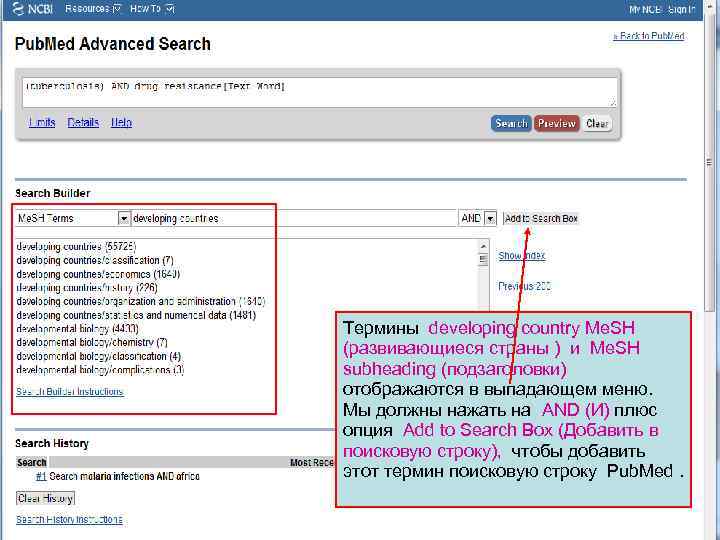The width and height of the screenshot is (720, 540).
Task: Select 'developing countries/history (226)' entry
Action: [x=87, y=288]
